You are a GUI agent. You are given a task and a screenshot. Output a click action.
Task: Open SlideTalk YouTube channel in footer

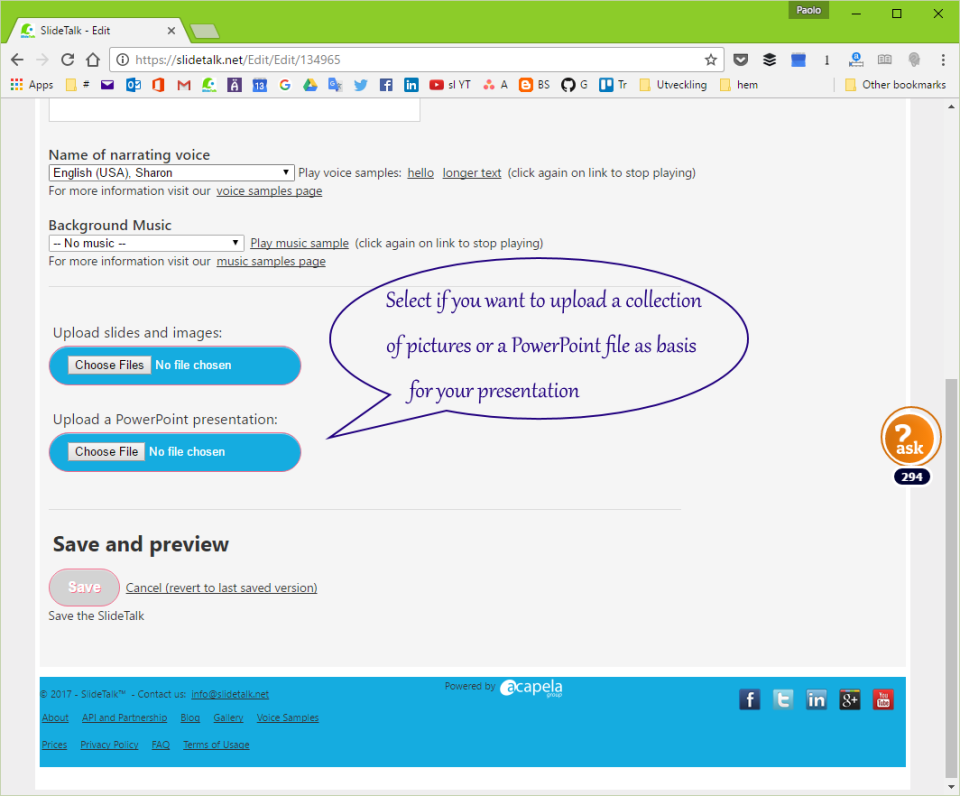coord(883,699)
